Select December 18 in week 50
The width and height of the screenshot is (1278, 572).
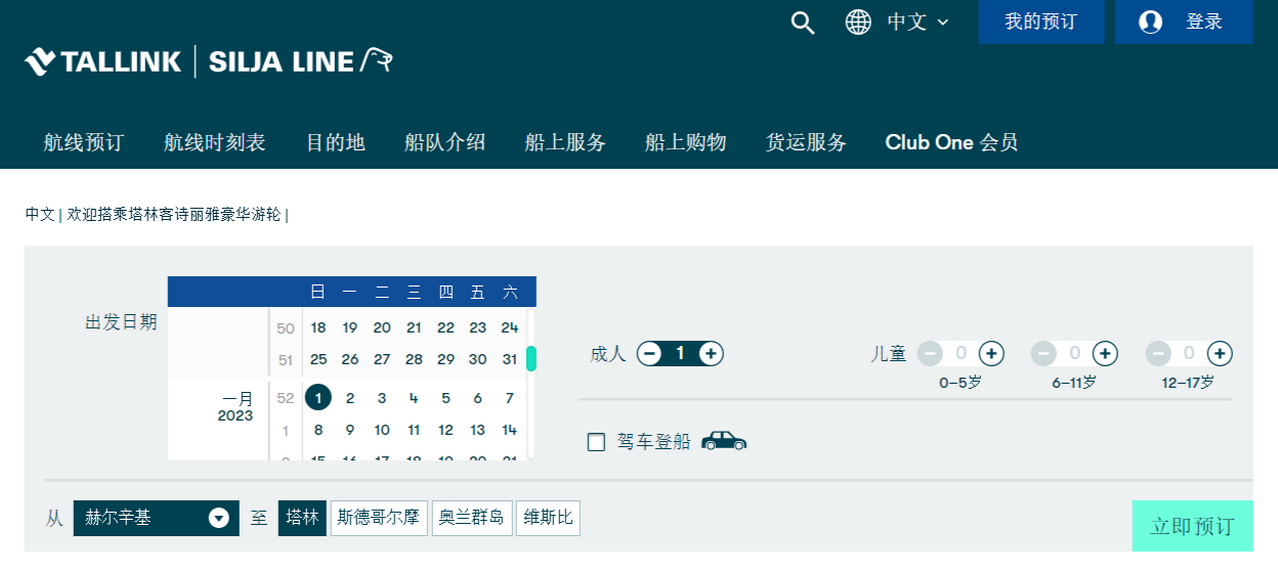(318, 327)
